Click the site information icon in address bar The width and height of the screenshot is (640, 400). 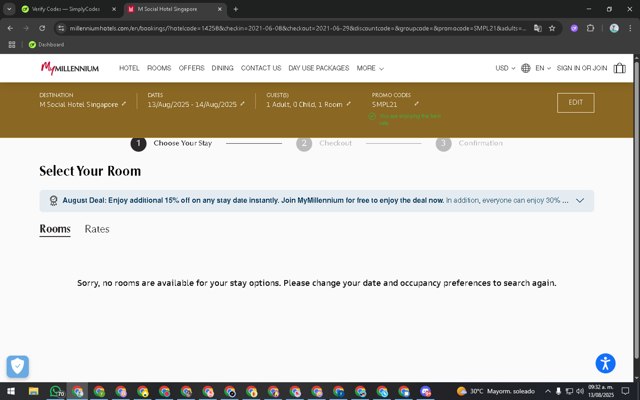[61, 28]
